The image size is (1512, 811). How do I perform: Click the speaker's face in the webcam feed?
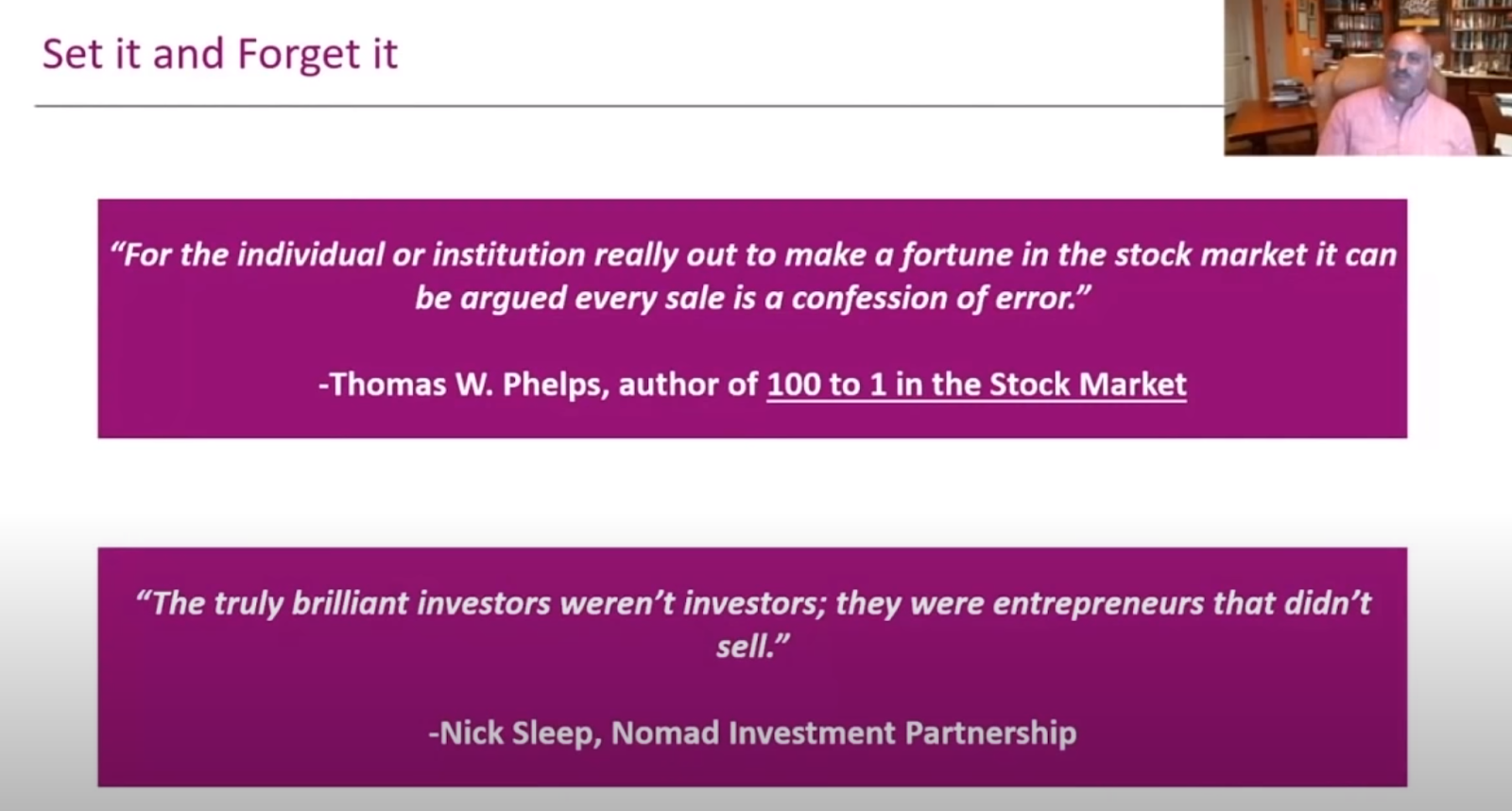pos(1408,55)
